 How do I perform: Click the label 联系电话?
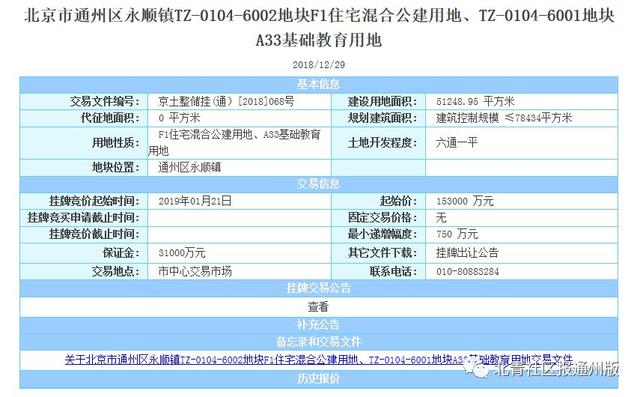(x=393, y=271)
